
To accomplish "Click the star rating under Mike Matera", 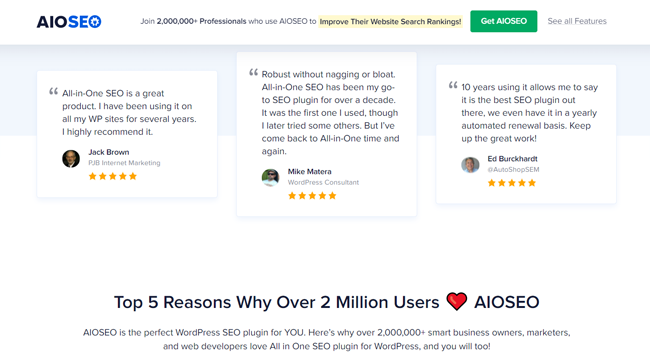I will pyautogui.click(x=312, y=196).
